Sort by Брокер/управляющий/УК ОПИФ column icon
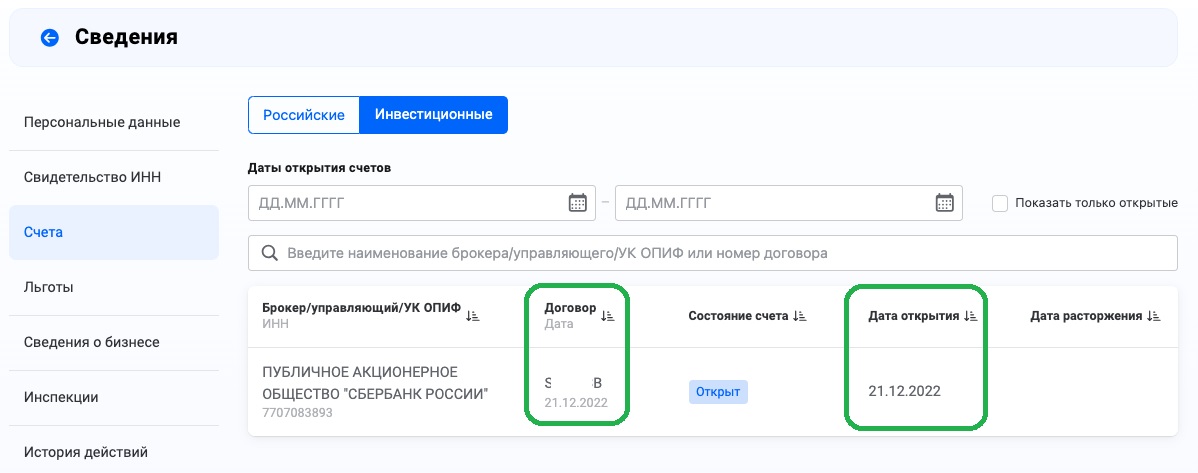This screenshot has width=1198, height=473. click(473, 310)
